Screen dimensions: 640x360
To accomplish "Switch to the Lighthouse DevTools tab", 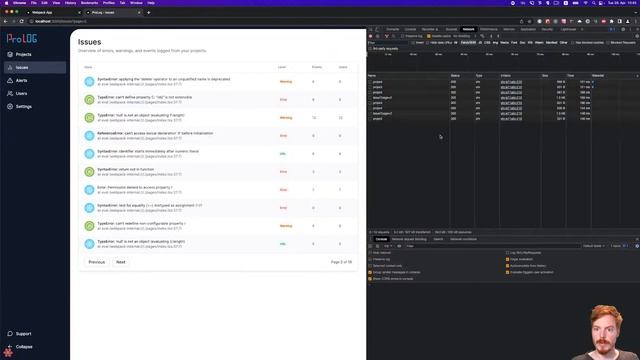I will pos(568,29).
